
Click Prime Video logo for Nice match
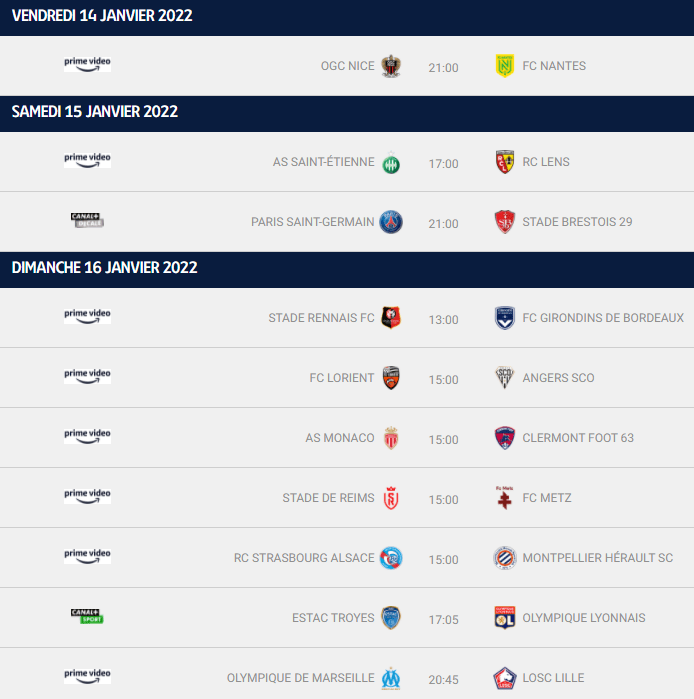pos(87,64)
